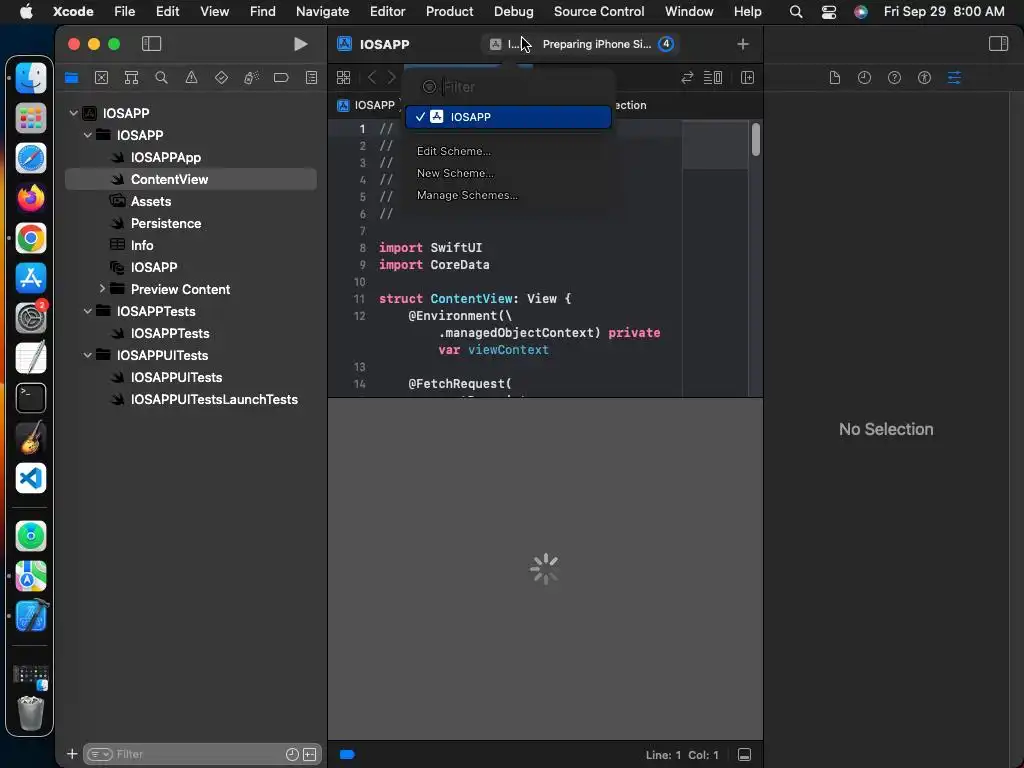Show the Quick Help inspector
1024x768 pixels.
coord(895,78)
